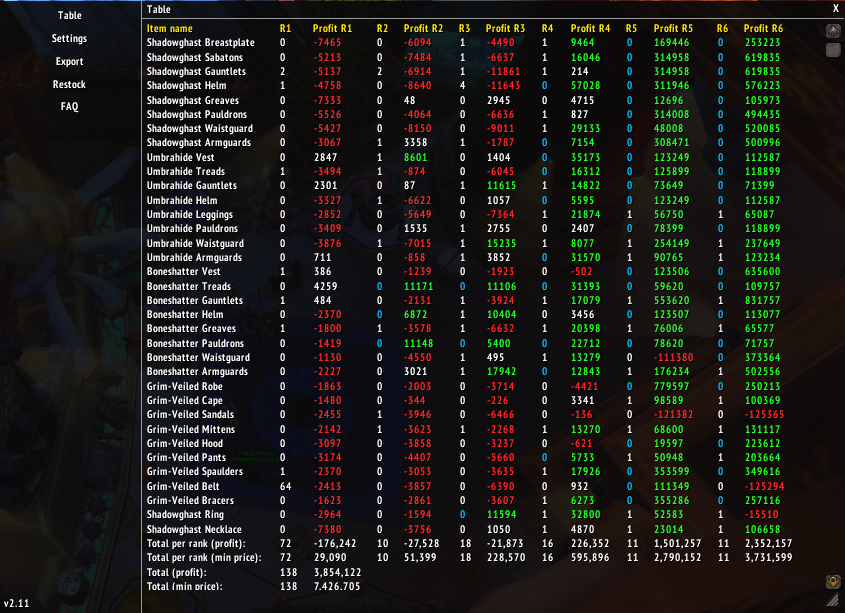Click the Profit R6 column header
Image resolution: width=845 pixels, height=613 pixels.
pyautogui.click(x=763, y=29)
